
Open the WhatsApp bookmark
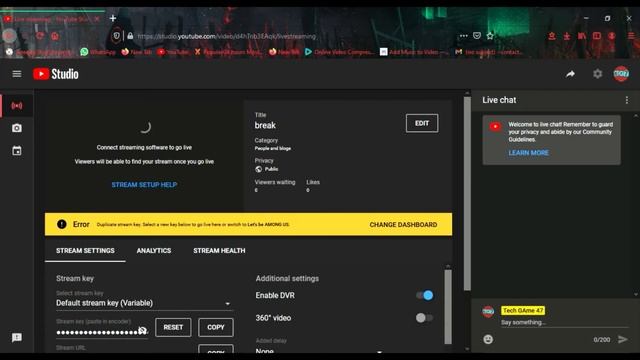[98, 52]
